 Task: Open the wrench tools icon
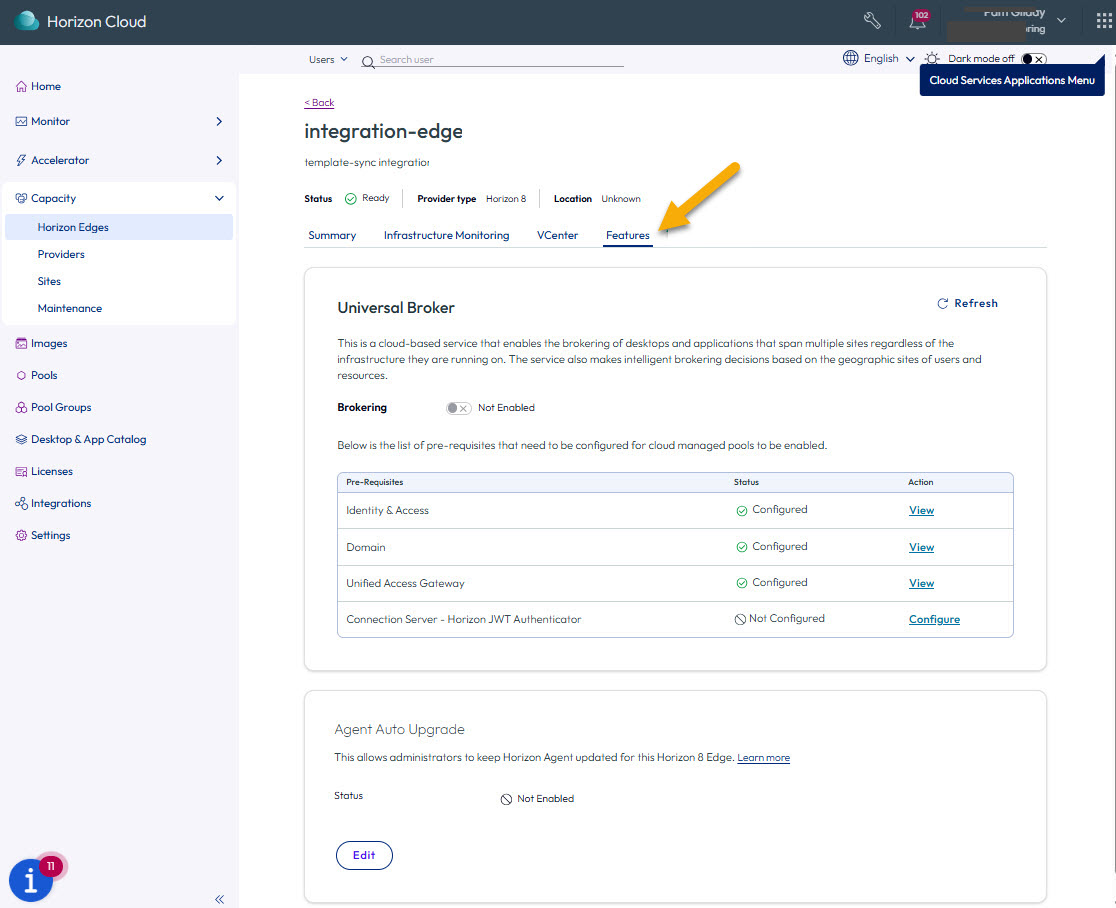coord(872,21)
